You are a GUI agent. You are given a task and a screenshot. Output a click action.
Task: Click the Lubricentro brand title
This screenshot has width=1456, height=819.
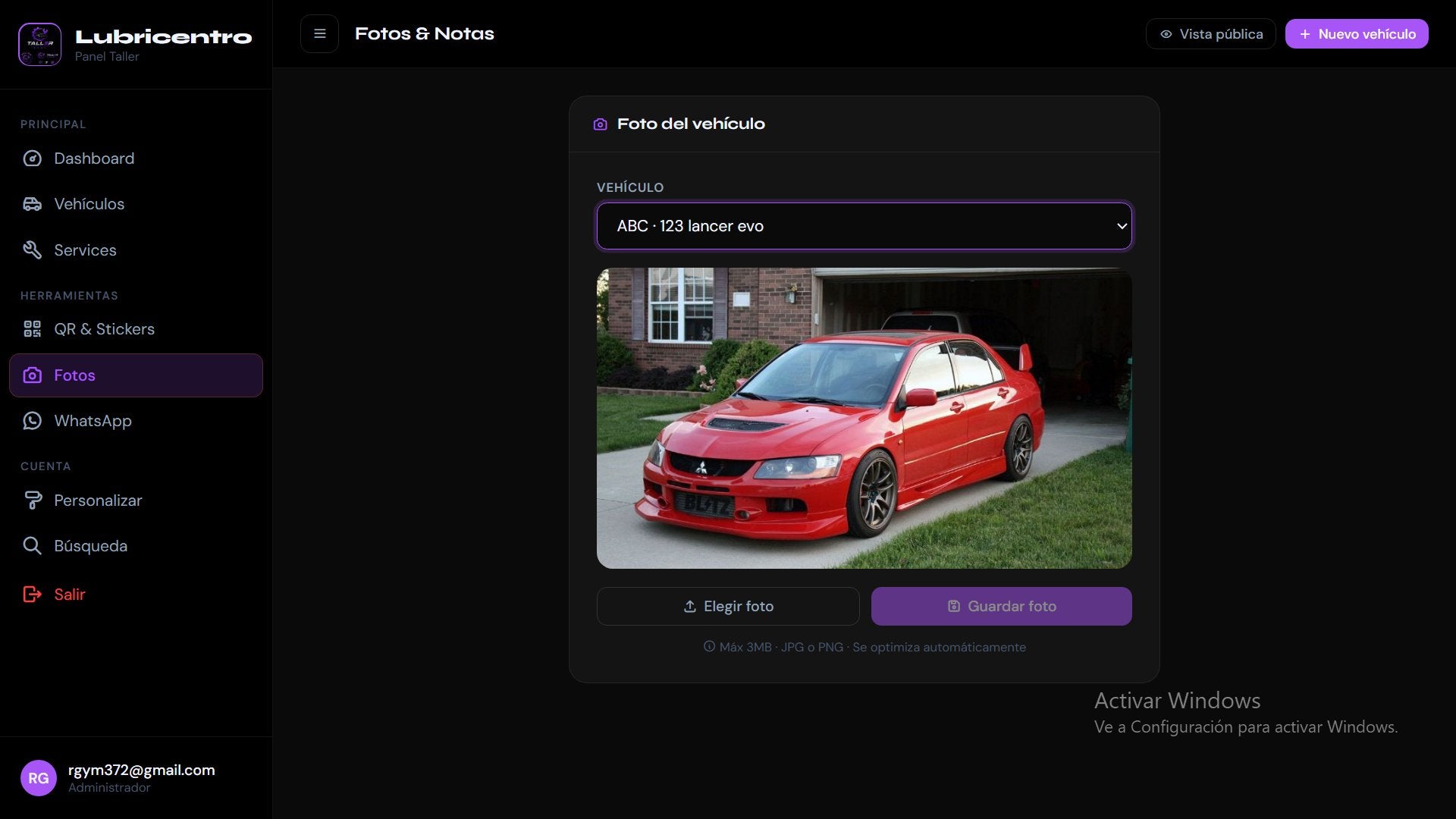point(164,36)
